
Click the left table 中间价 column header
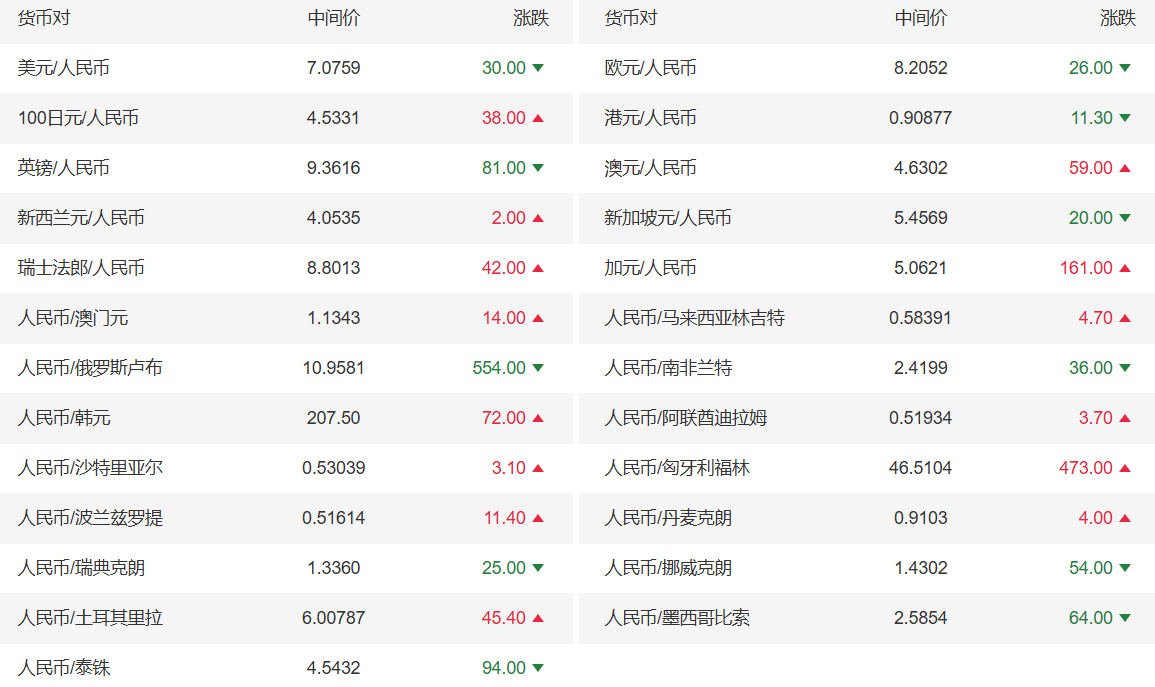[333, 18]
